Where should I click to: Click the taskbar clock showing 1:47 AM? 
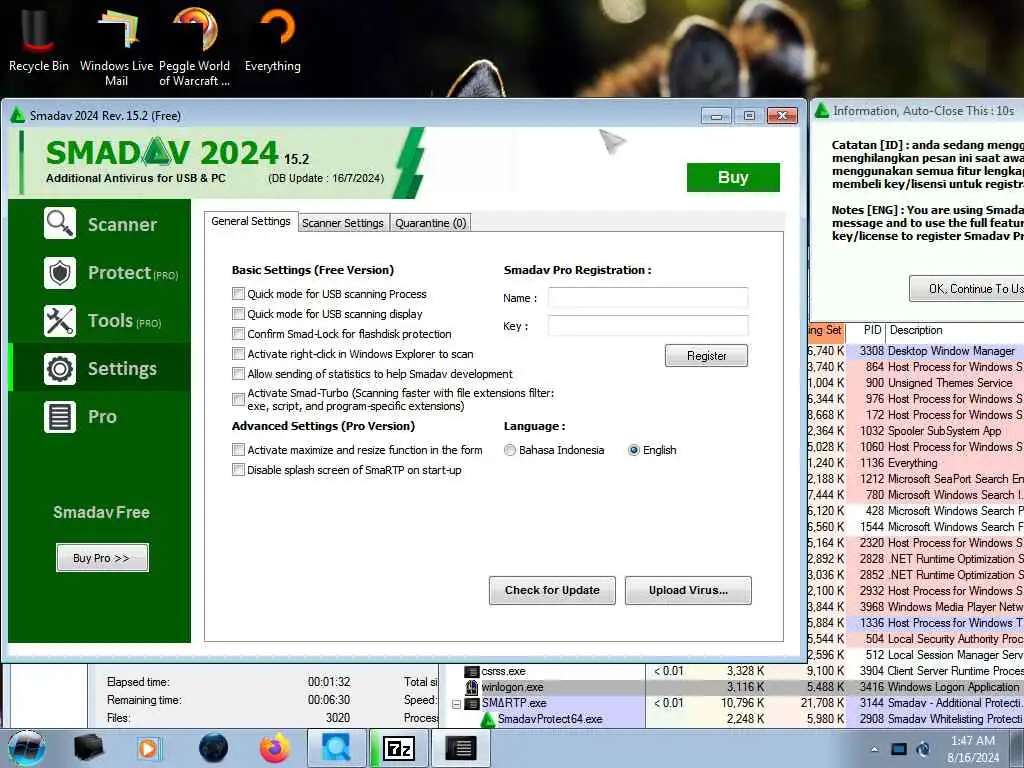coord(973,749)
